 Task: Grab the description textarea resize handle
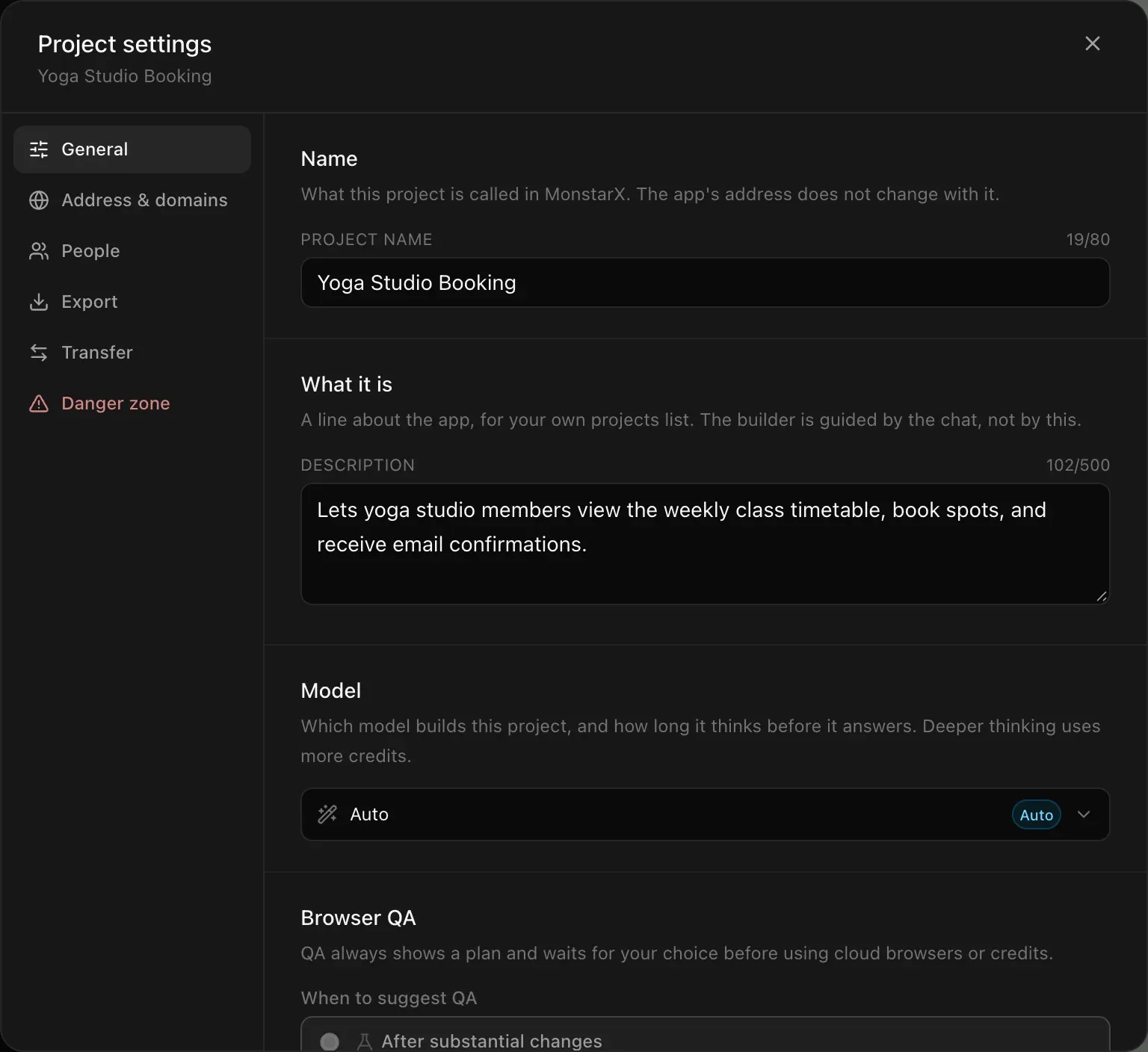coord(1102,596)
